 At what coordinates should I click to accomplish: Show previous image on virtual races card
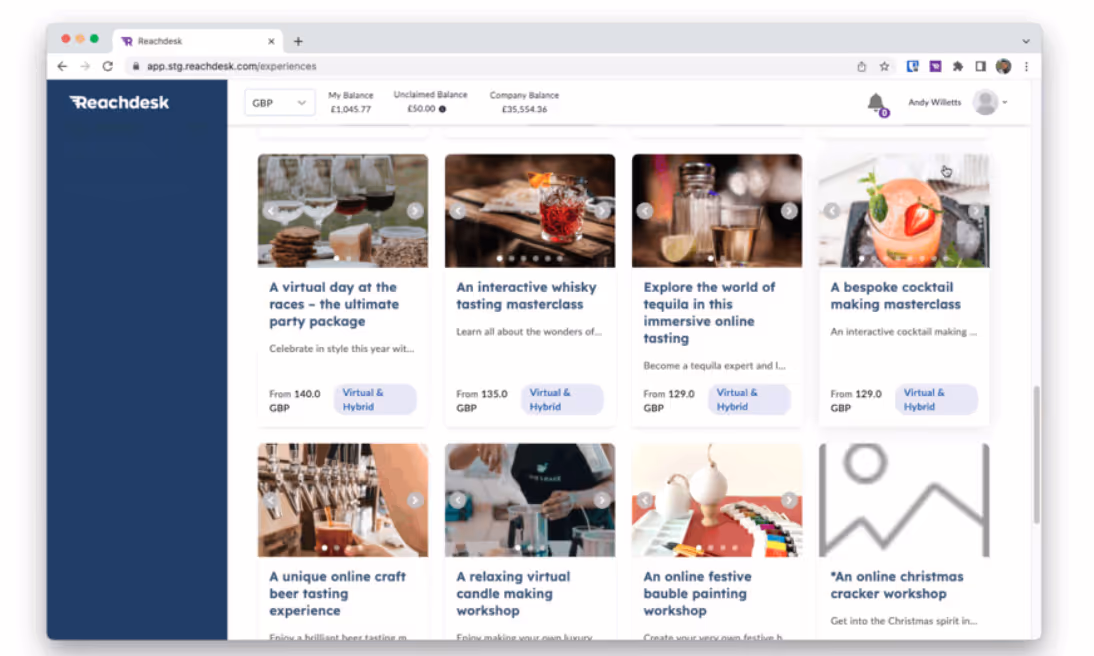pyautogui.click(x=271, y=211)
